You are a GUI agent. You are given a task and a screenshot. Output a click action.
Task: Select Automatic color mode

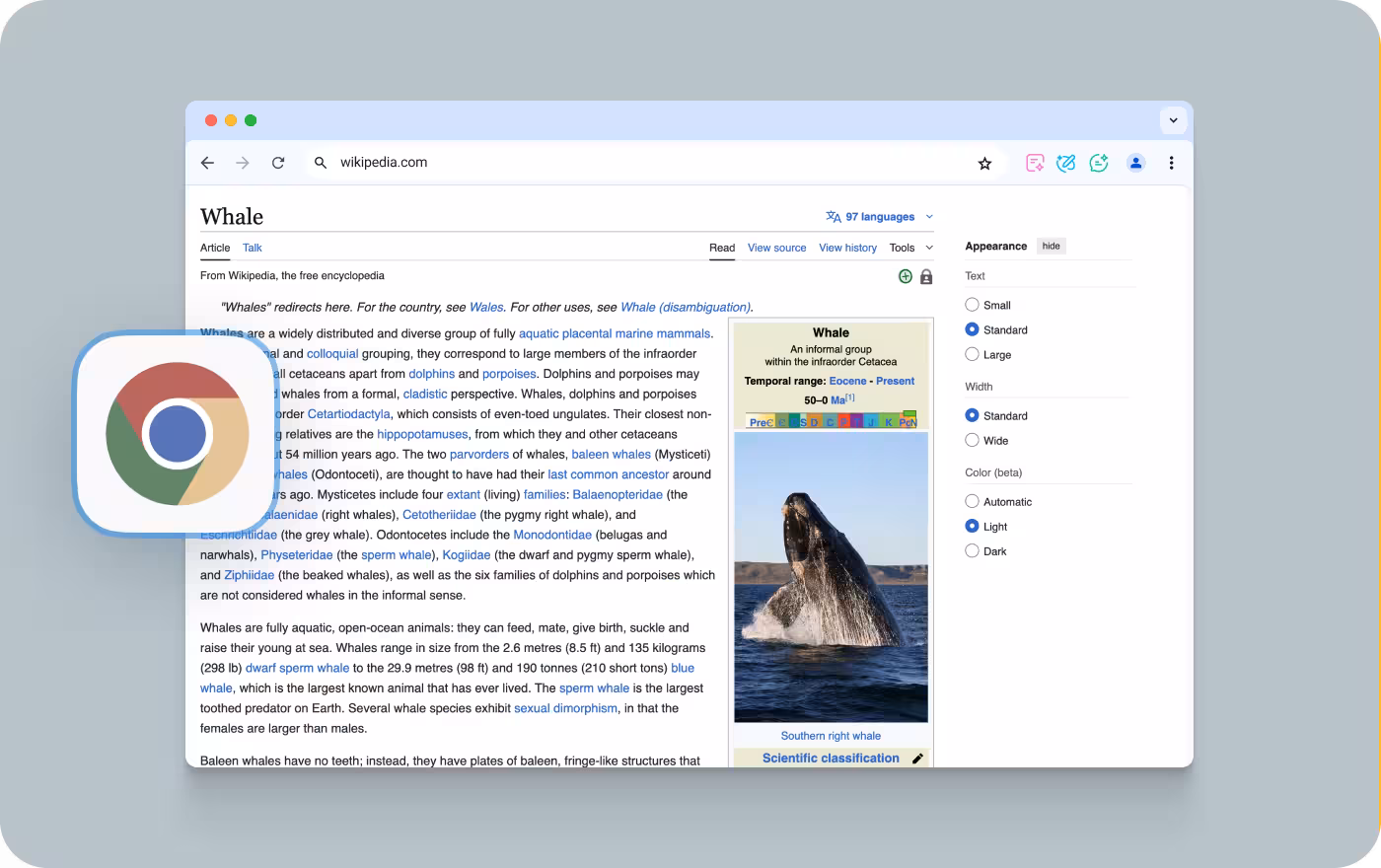tap(972, 501)
